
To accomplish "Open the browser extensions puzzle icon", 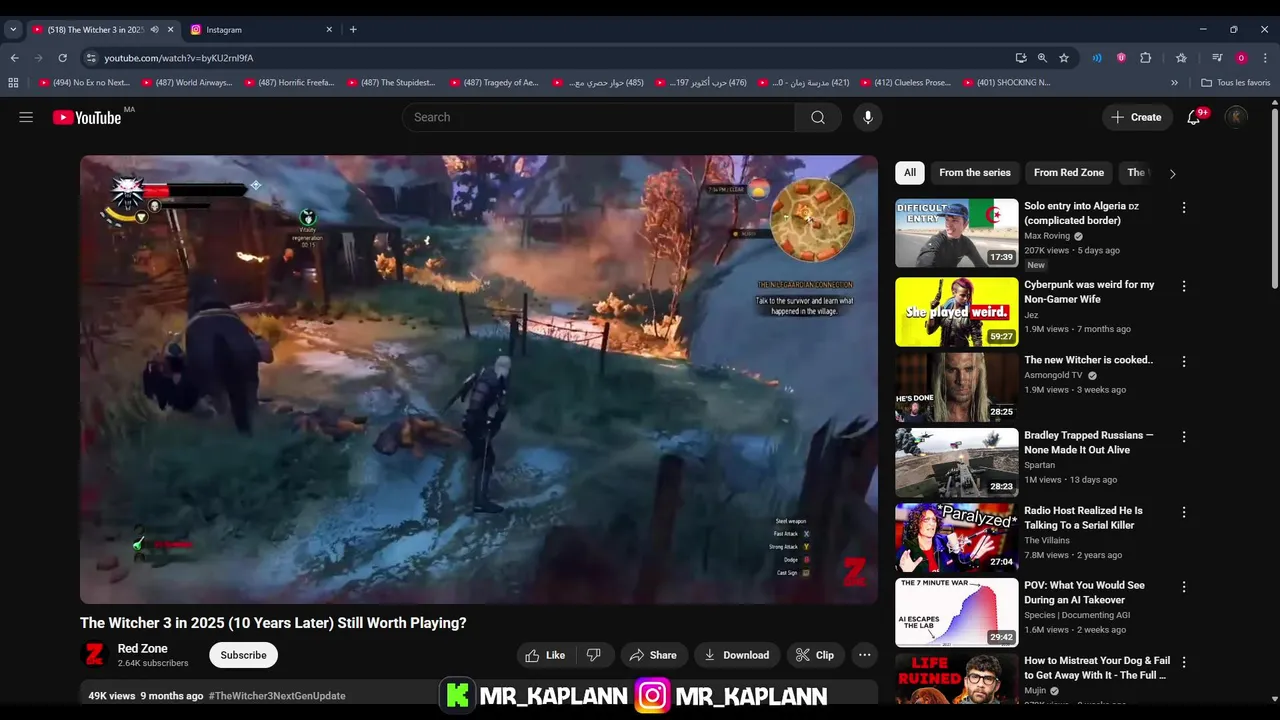I will click(1146, 58).
